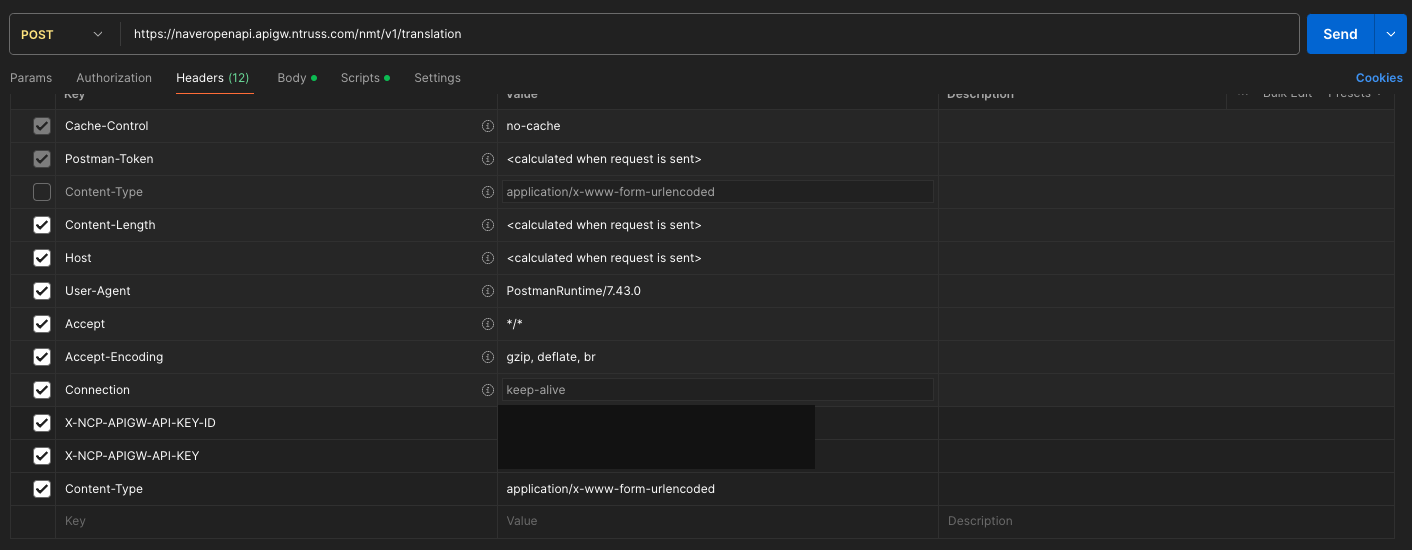Viewport: 1412px width, 550px height.
Task: Click the Content-Length key text
Action: click(x=110, y=225)
